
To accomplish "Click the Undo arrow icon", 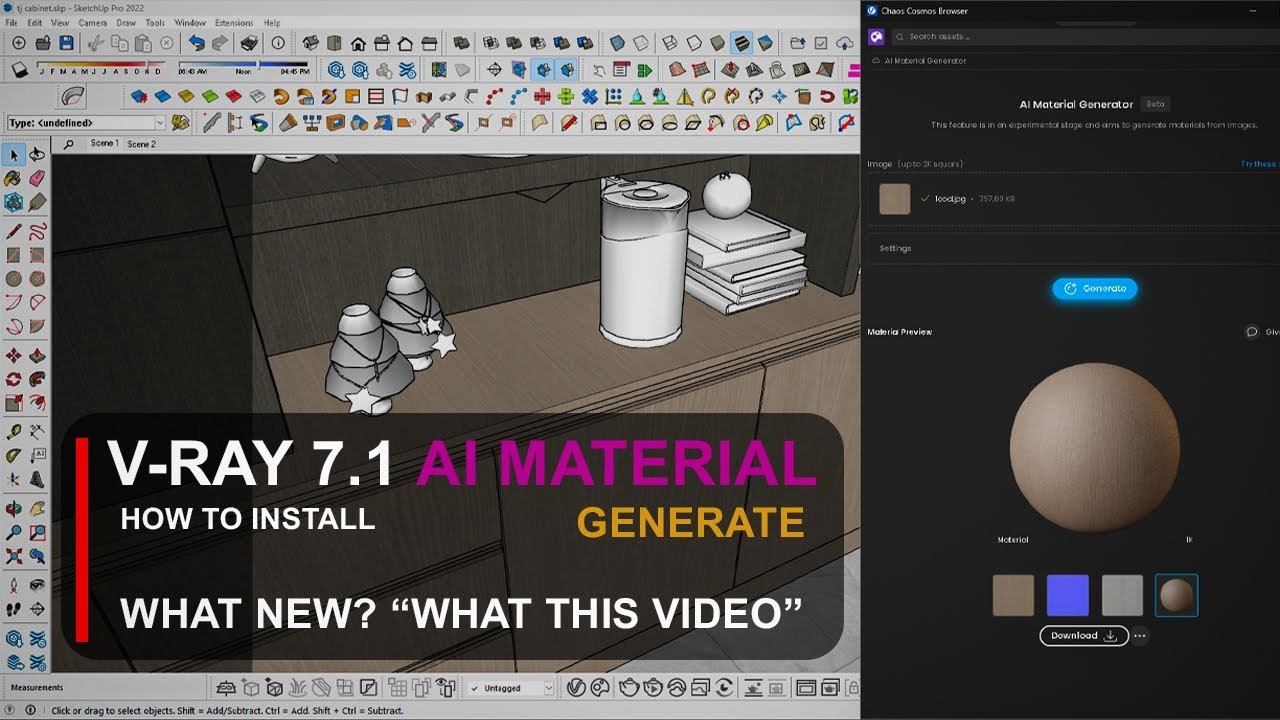I will (196, 43).
